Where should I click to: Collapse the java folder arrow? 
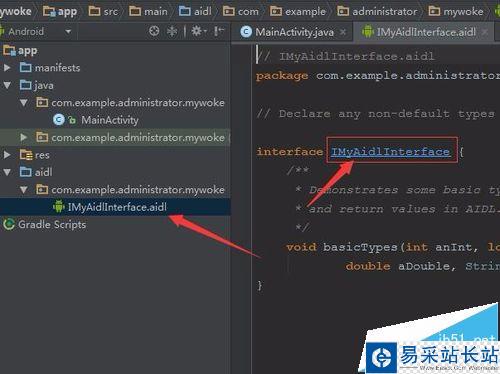7,85
